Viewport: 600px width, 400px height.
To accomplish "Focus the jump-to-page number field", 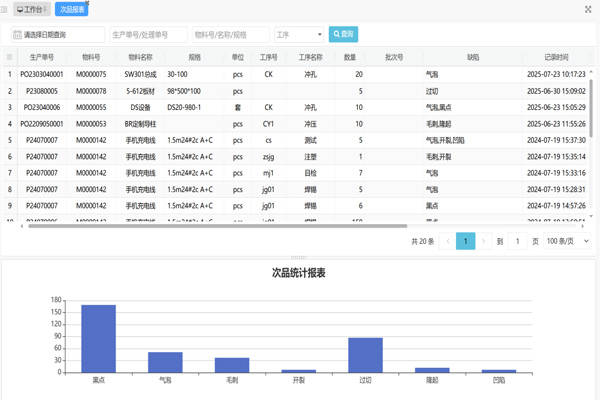I will [x=518, y=241].
